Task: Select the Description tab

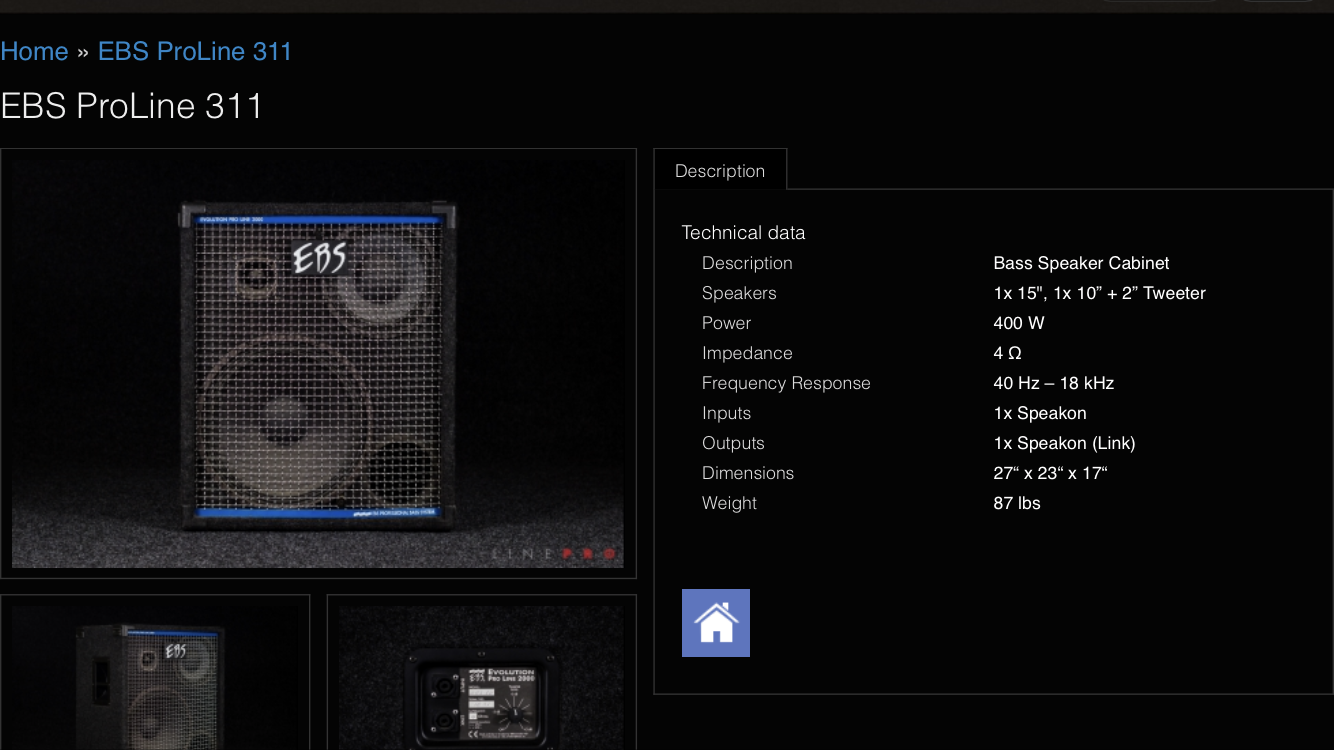Action: [x=720, y=170]
